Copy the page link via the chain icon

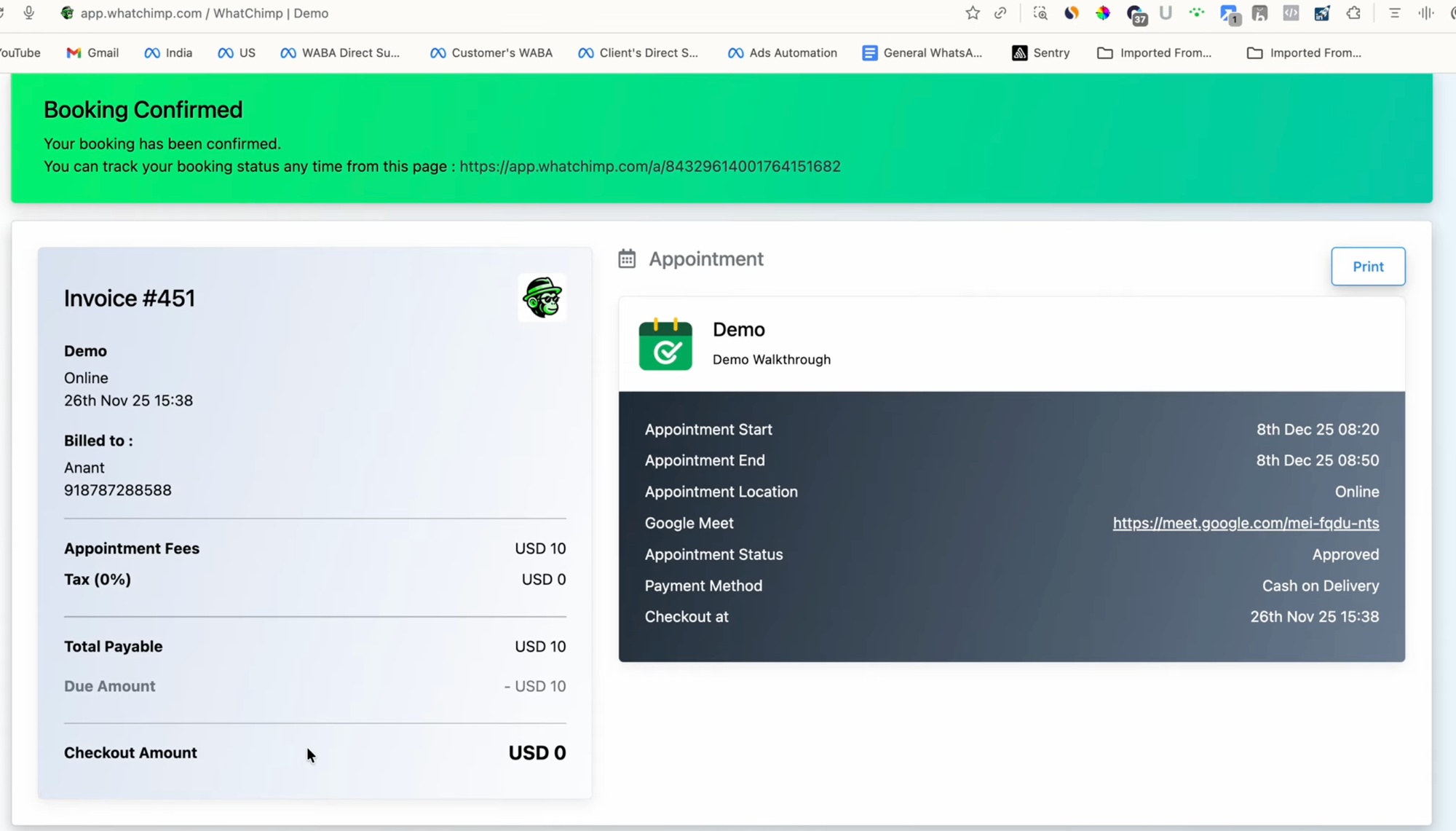1000,13
